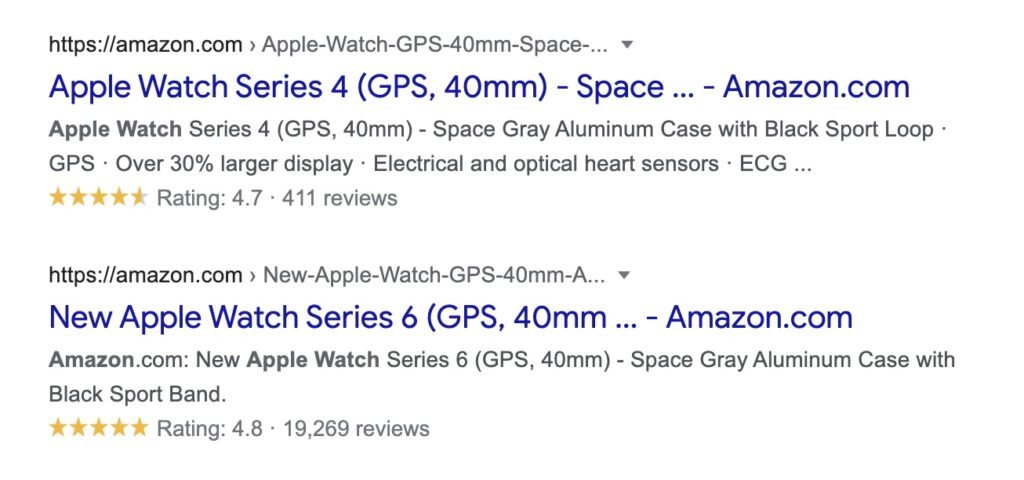Open the New Apple Watch Series 6 title
Viewport: 1024px width, 480px height.
[450, 318]
